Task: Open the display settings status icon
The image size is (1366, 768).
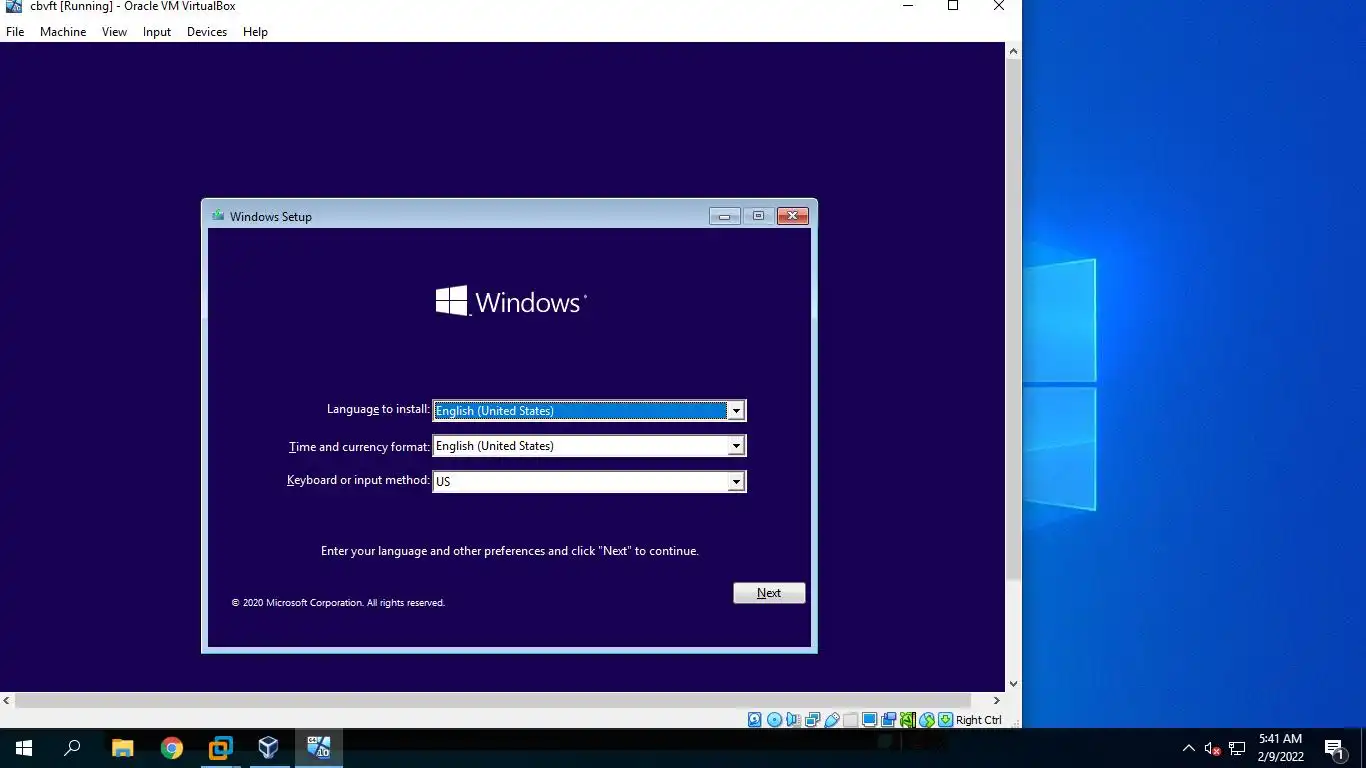Action: coord(869,720)
